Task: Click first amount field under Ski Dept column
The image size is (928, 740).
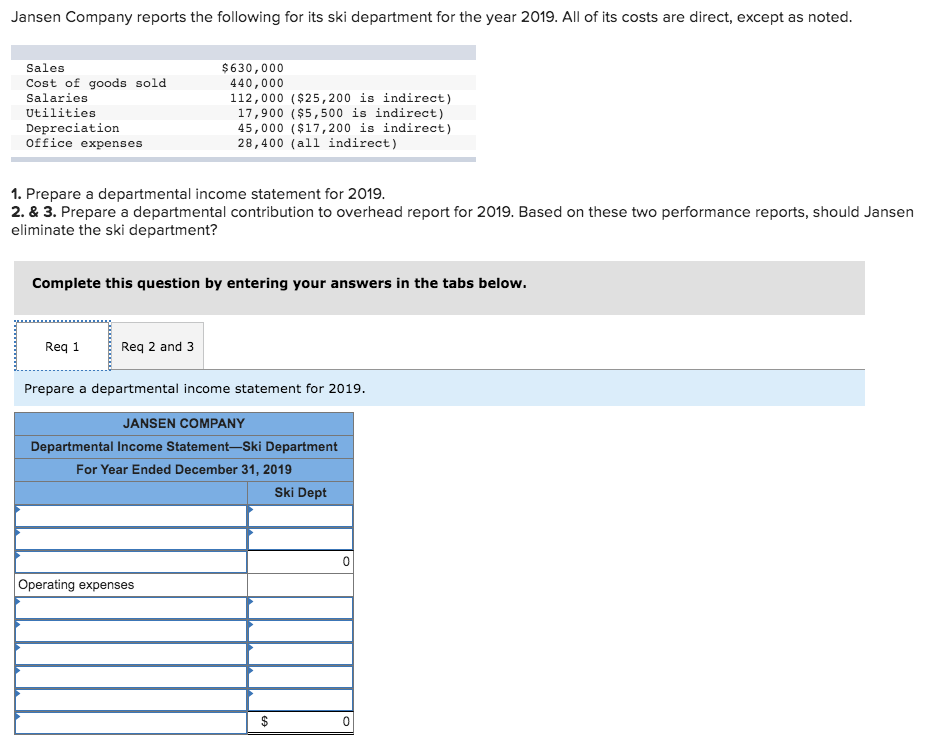Action: (x=301, y=516)
